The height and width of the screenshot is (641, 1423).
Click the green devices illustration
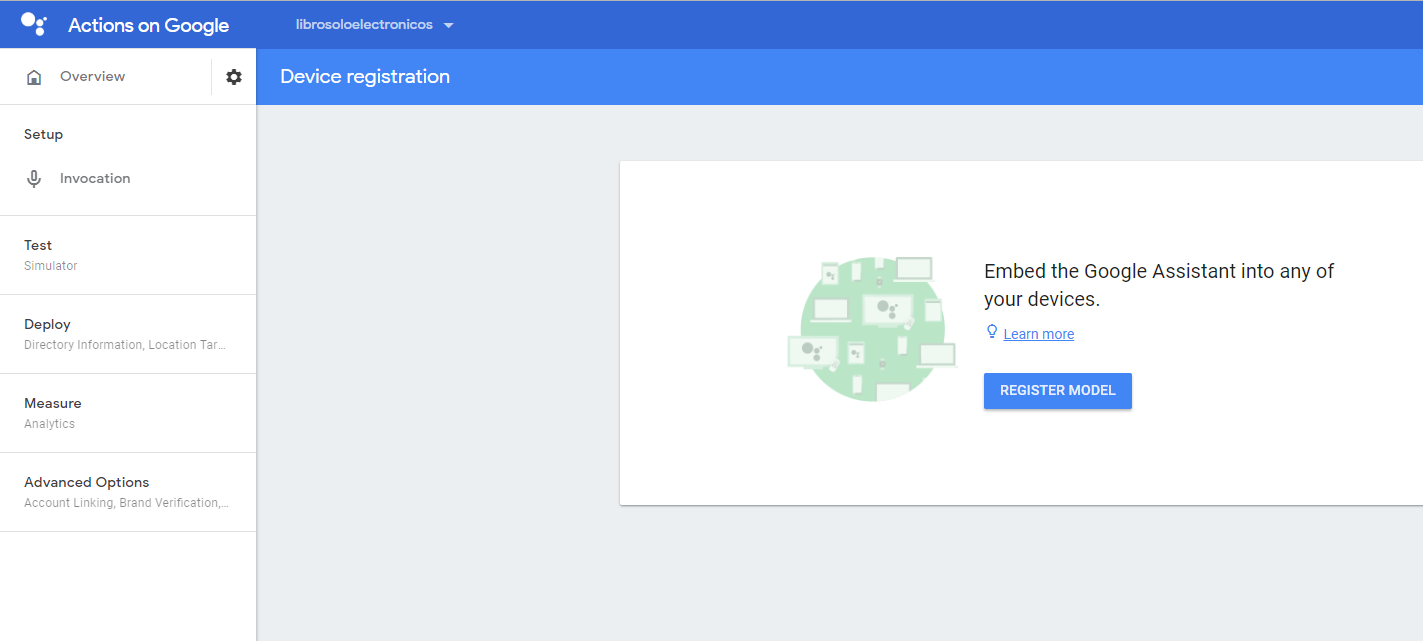click(x=871, y=329)
